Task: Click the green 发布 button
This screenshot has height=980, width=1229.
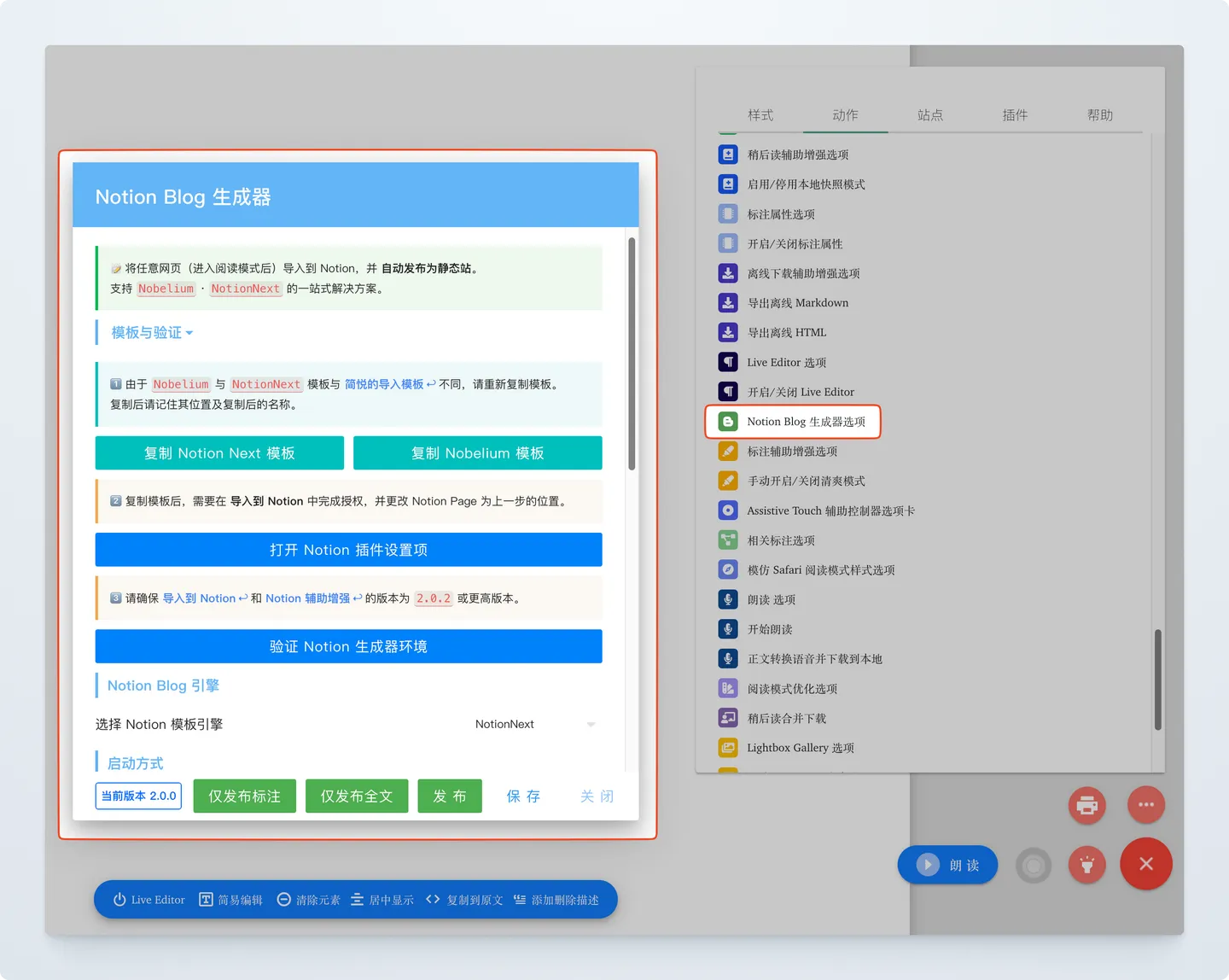Action: (450, 796)
